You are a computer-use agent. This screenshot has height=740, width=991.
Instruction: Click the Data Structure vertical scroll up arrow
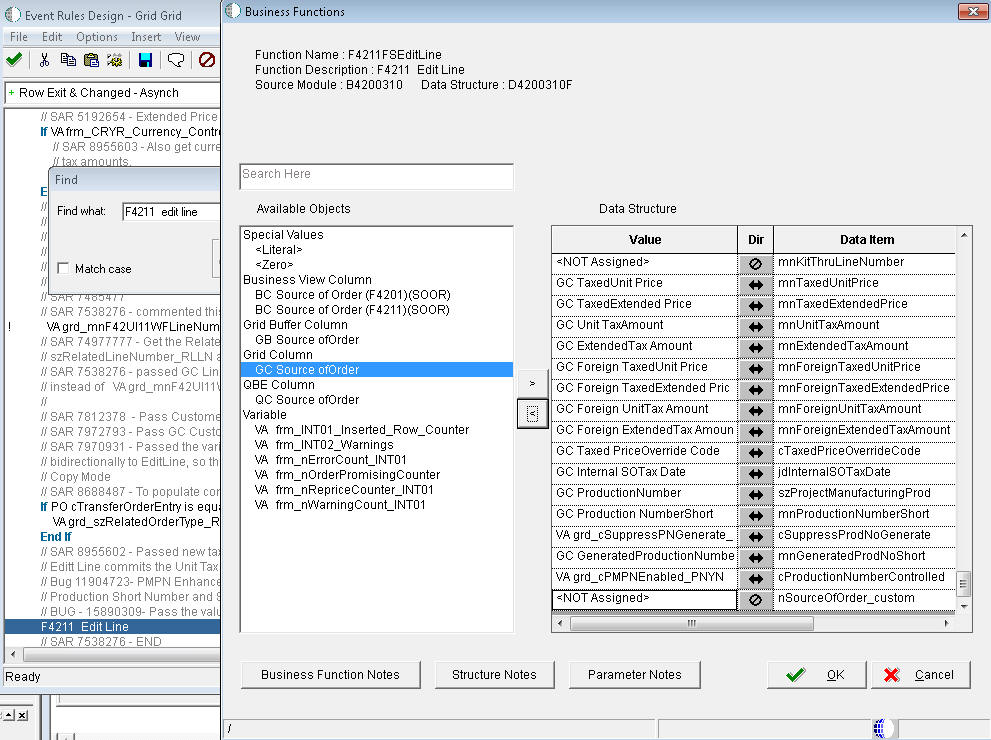point(964,235)
